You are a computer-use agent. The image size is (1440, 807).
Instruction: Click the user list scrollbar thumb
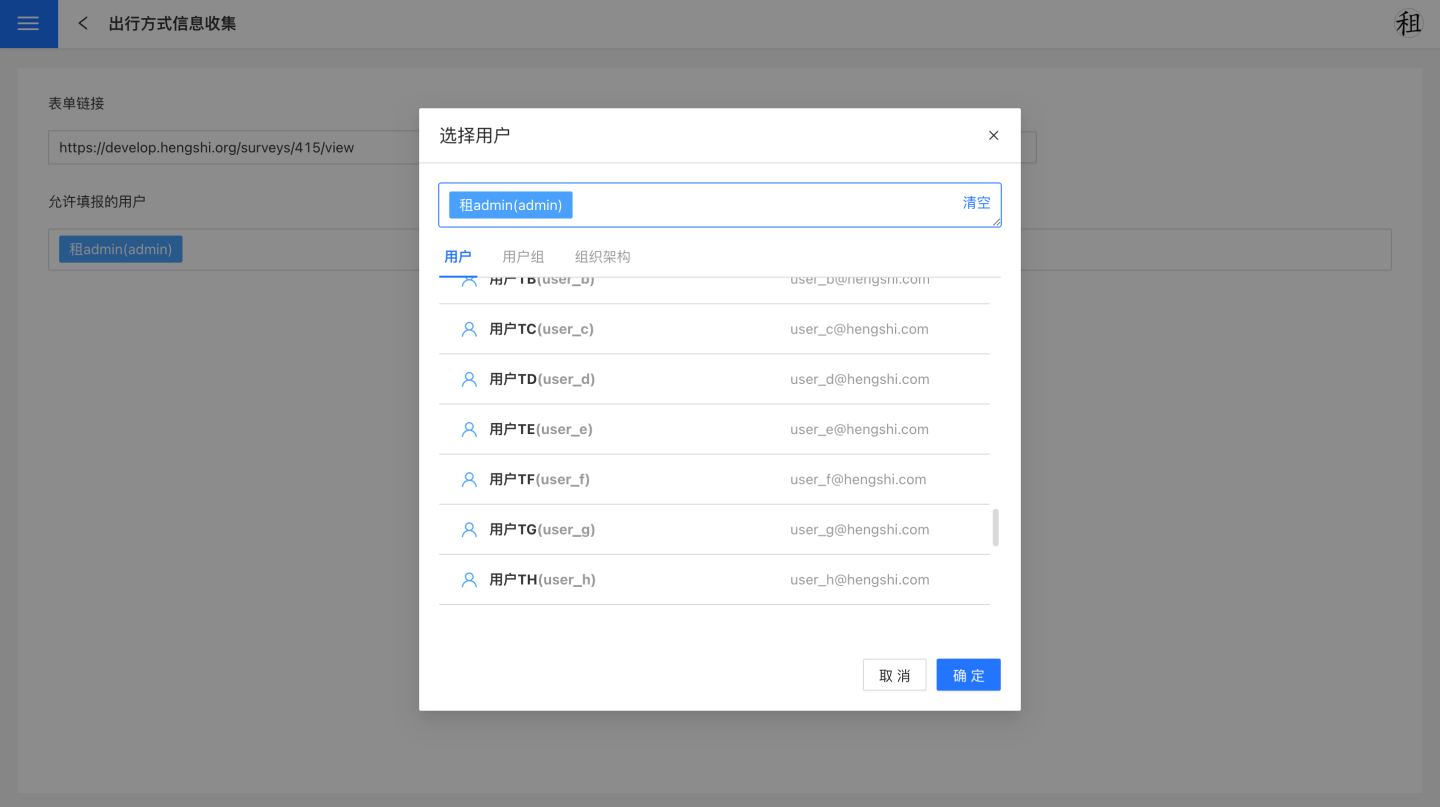click(995, 527)
